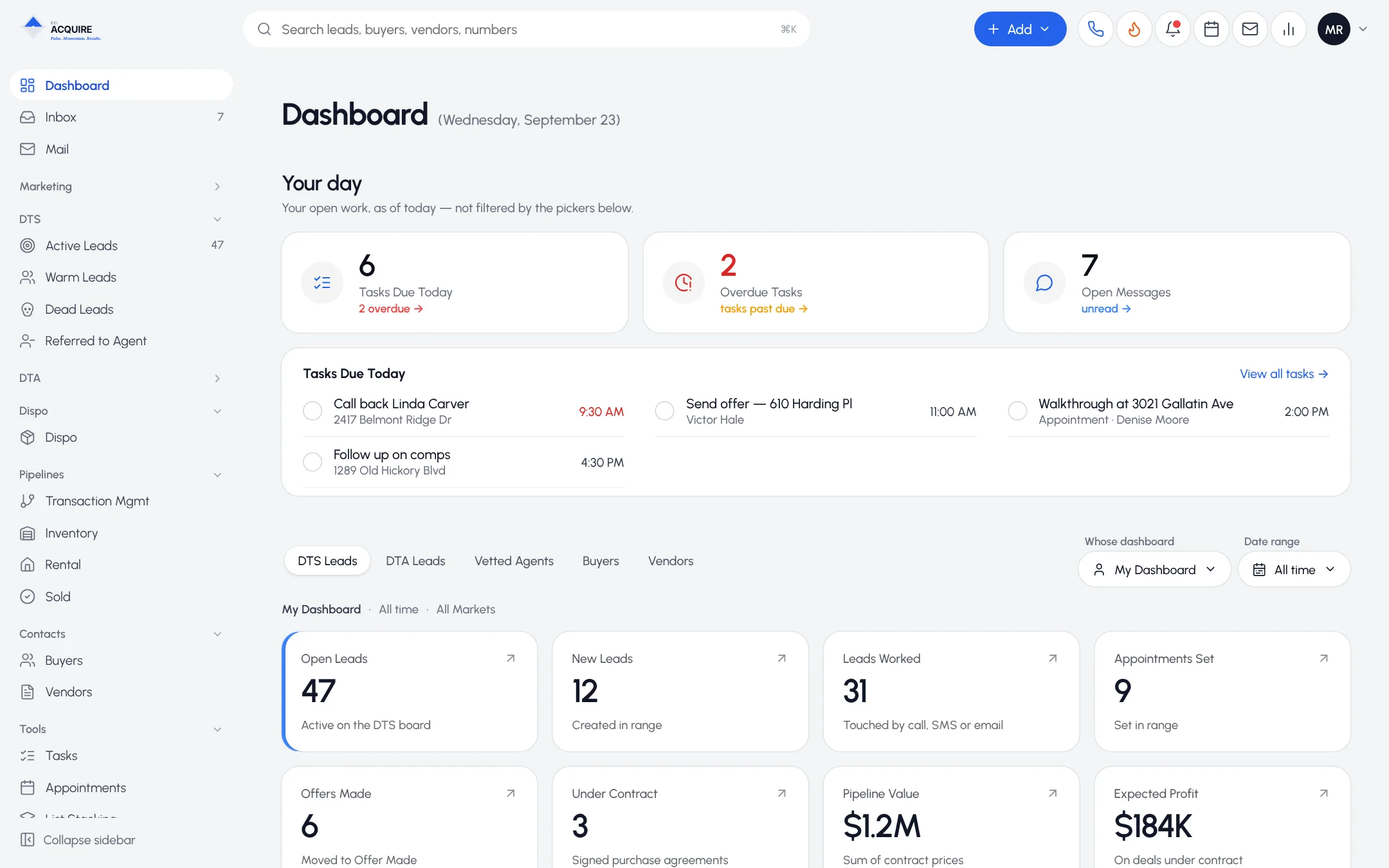
Task: Switch to Vetted Agents tab
Action: (x=514, y=561)
